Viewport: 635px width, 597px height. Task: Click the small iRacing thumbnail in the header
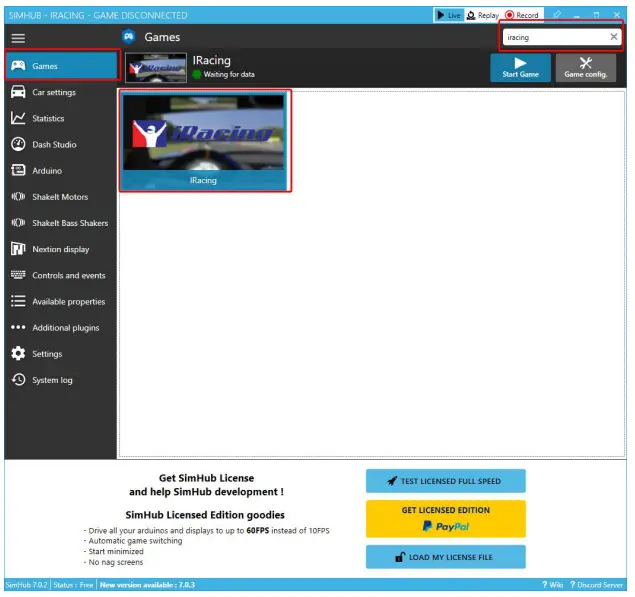tap(156, 68)
